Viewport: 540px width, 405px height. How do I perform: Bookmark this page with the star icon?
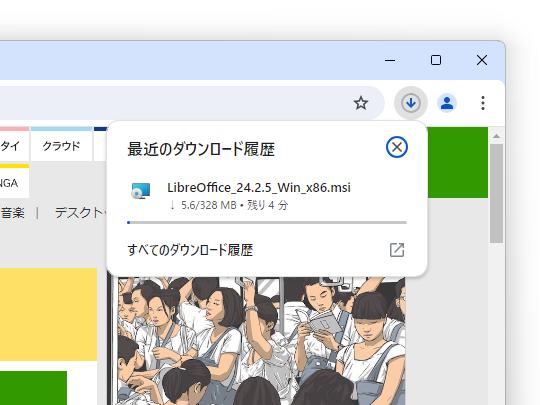361,103
